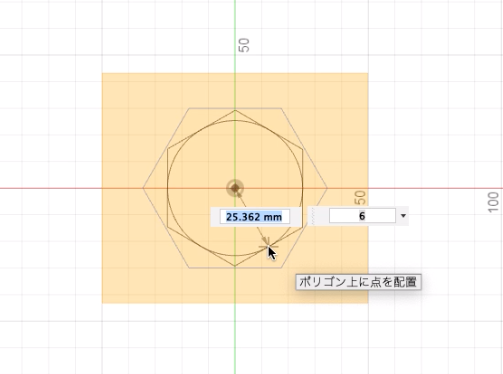
Task: Click the 25.362 mm radius input field
Action: (x=255, y=217)
